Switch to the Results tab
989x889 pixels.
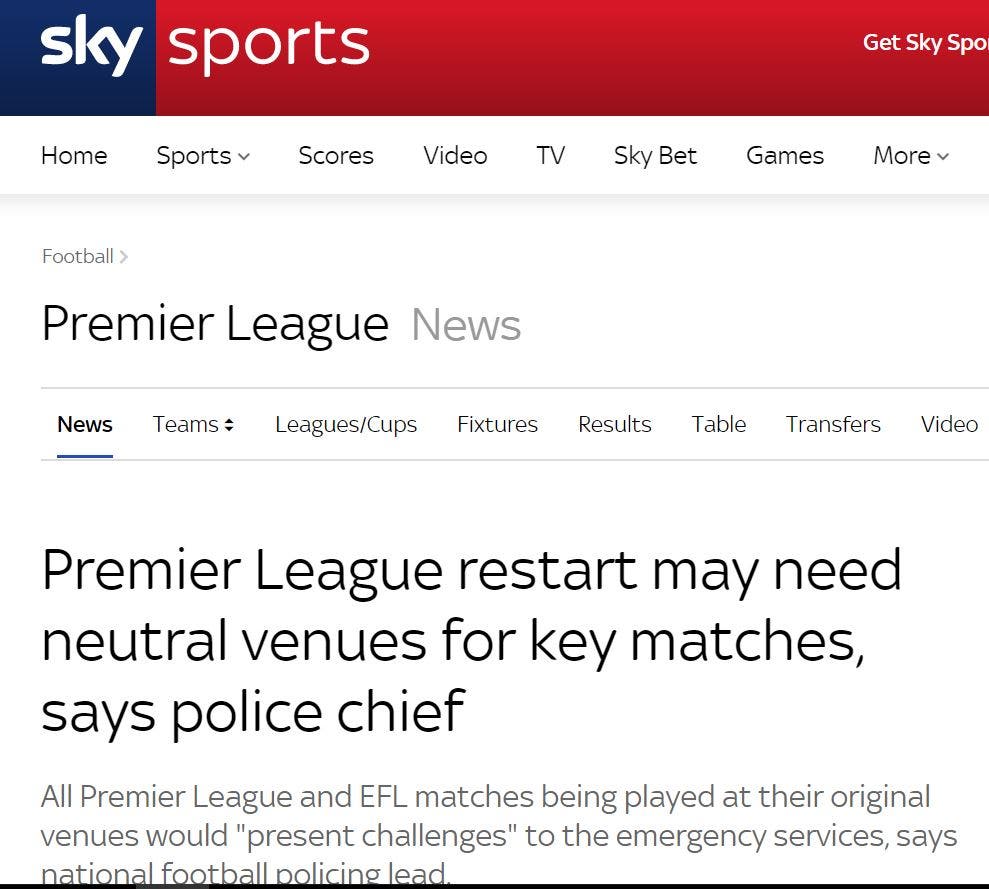(614, 425)
